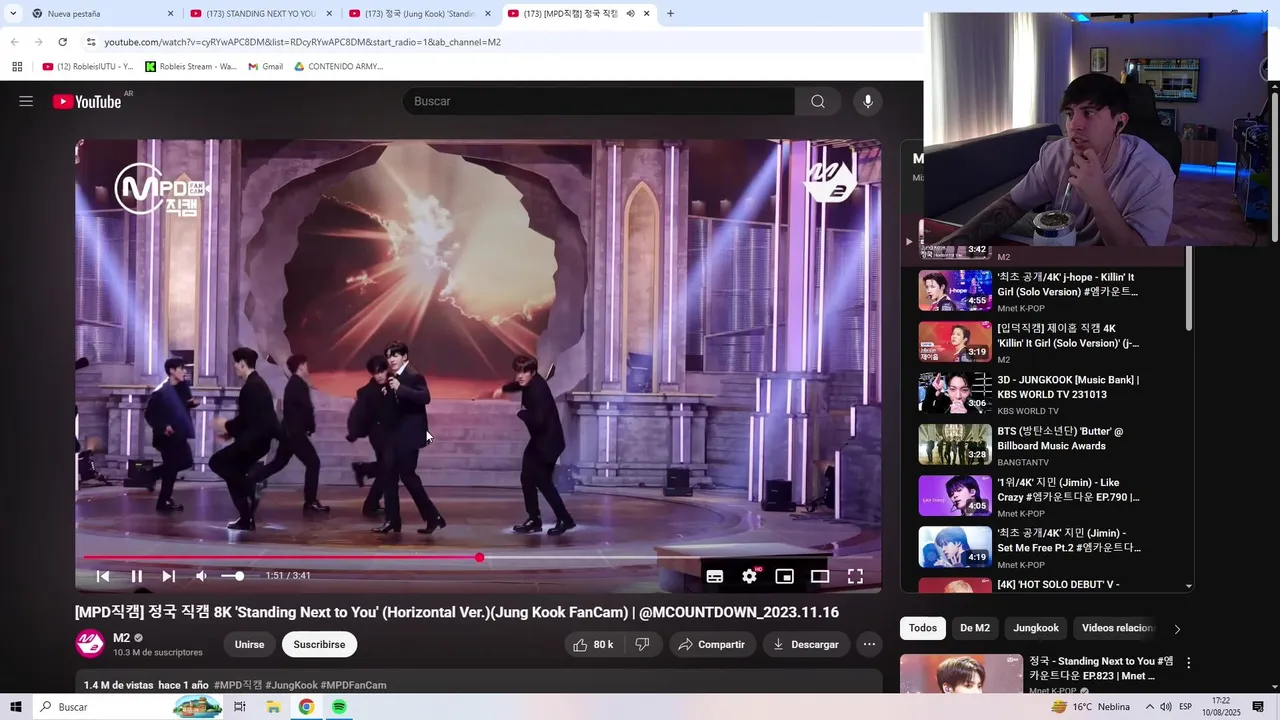Image resolution: width=1280 pixels, height=720 pixels.
Task: Open the CONTENIDO ARMY bookmark
Action: pyautogui.click(x=338, y=66)
